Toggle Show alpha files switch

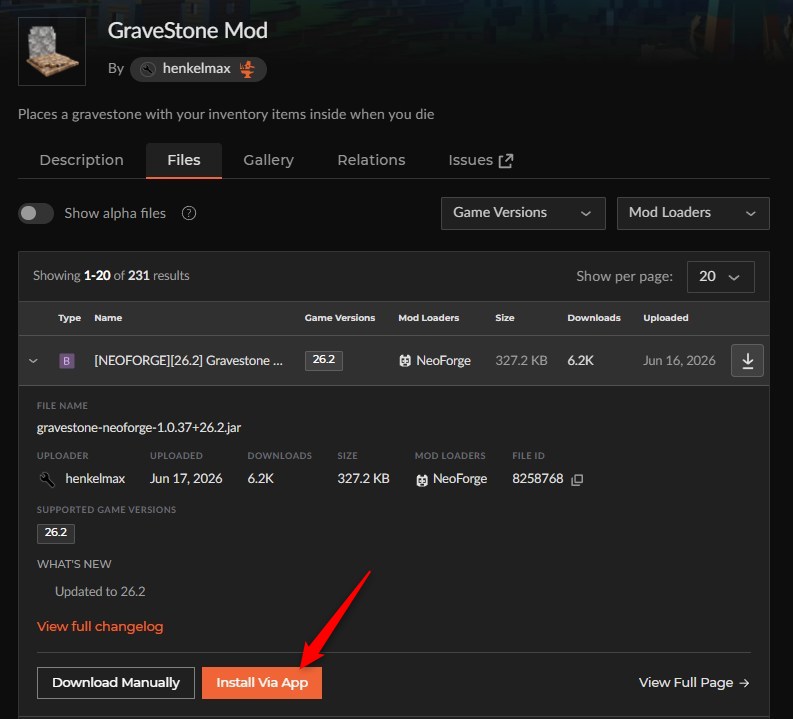[36, 213]
